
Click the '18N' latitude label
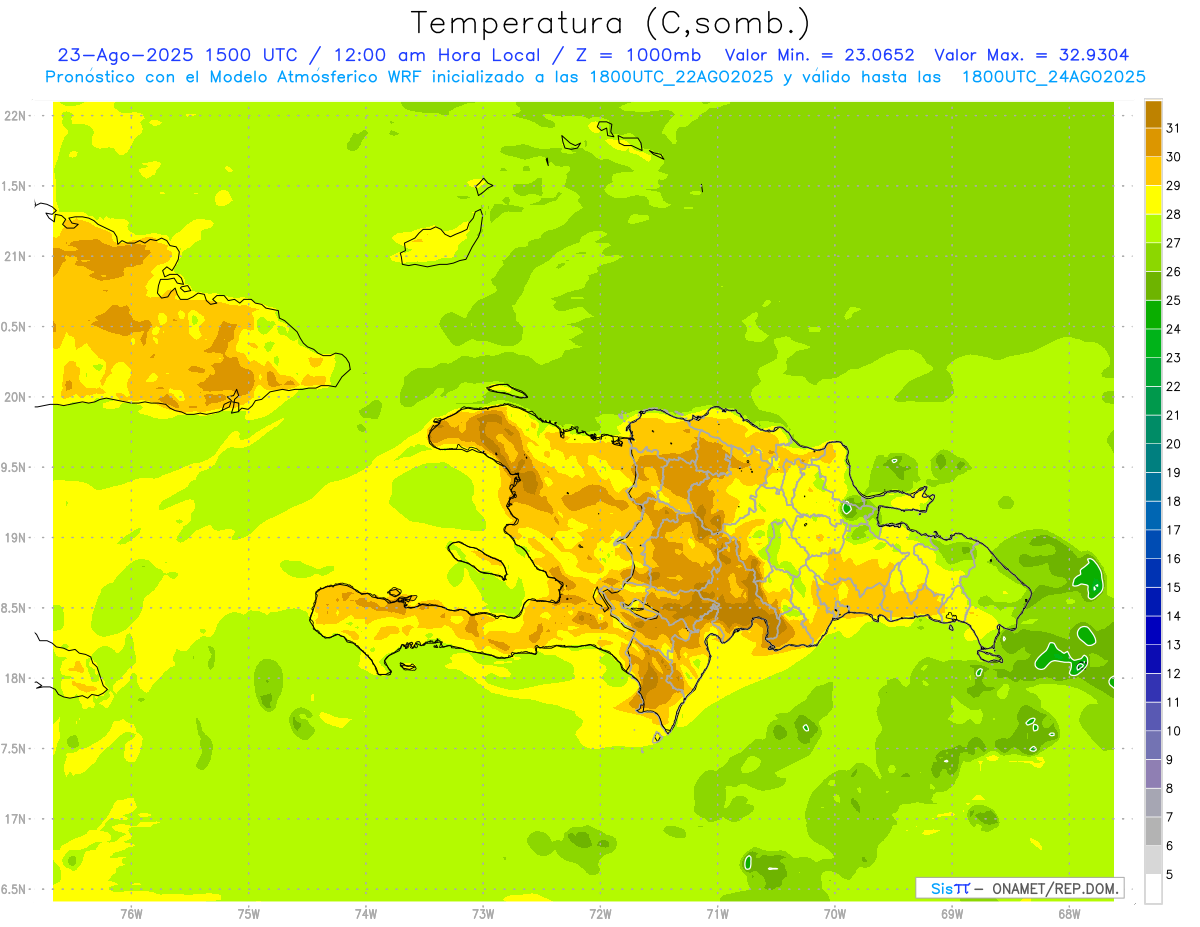tap(15, 679)
